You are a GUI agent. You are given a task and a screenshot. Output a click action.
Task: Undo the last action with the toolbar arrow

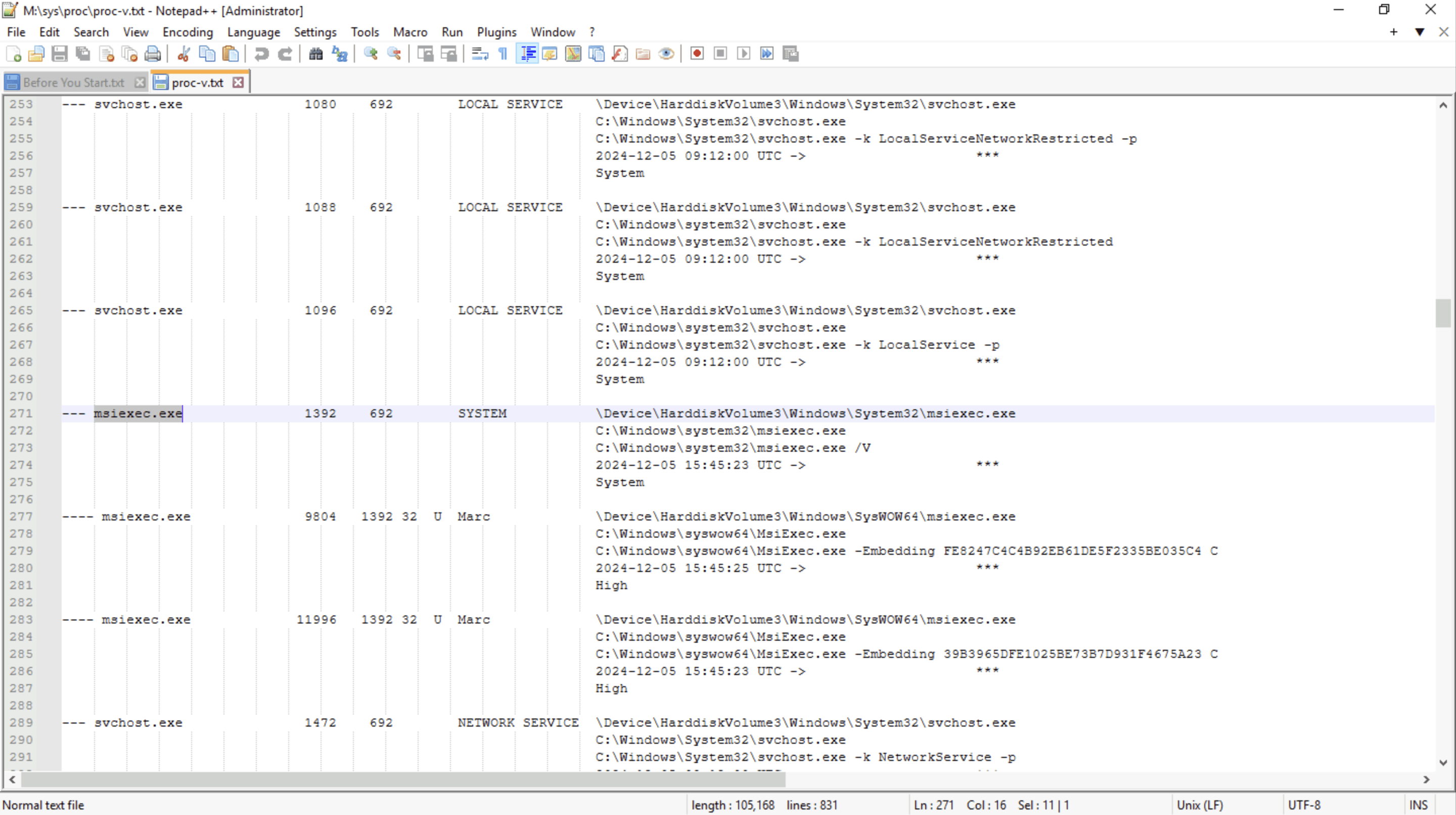point(261,54)
